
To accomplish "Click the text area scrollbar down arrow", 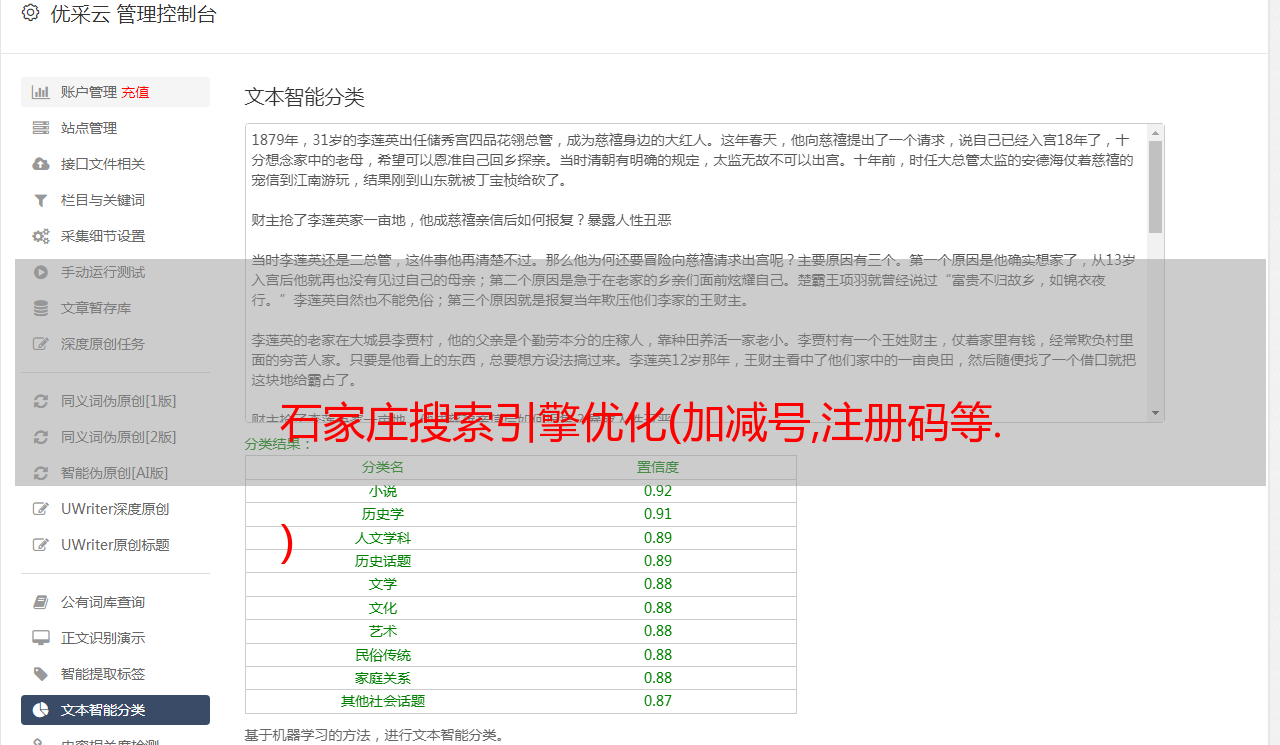I will (1156, 413).
